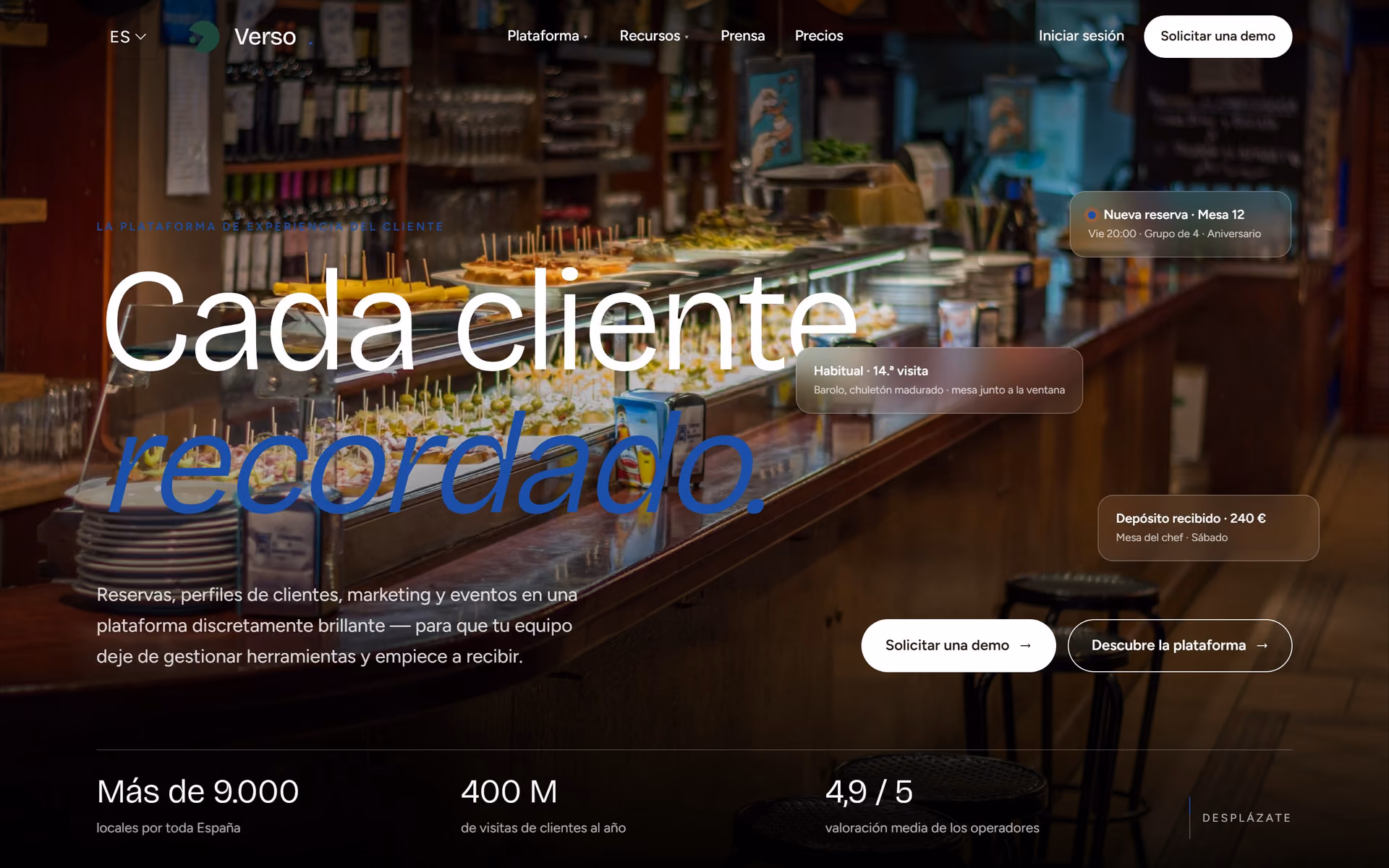This screenshot has width=1389, height=868.
Task: Open the ES language selector
Action: (128, 37)
